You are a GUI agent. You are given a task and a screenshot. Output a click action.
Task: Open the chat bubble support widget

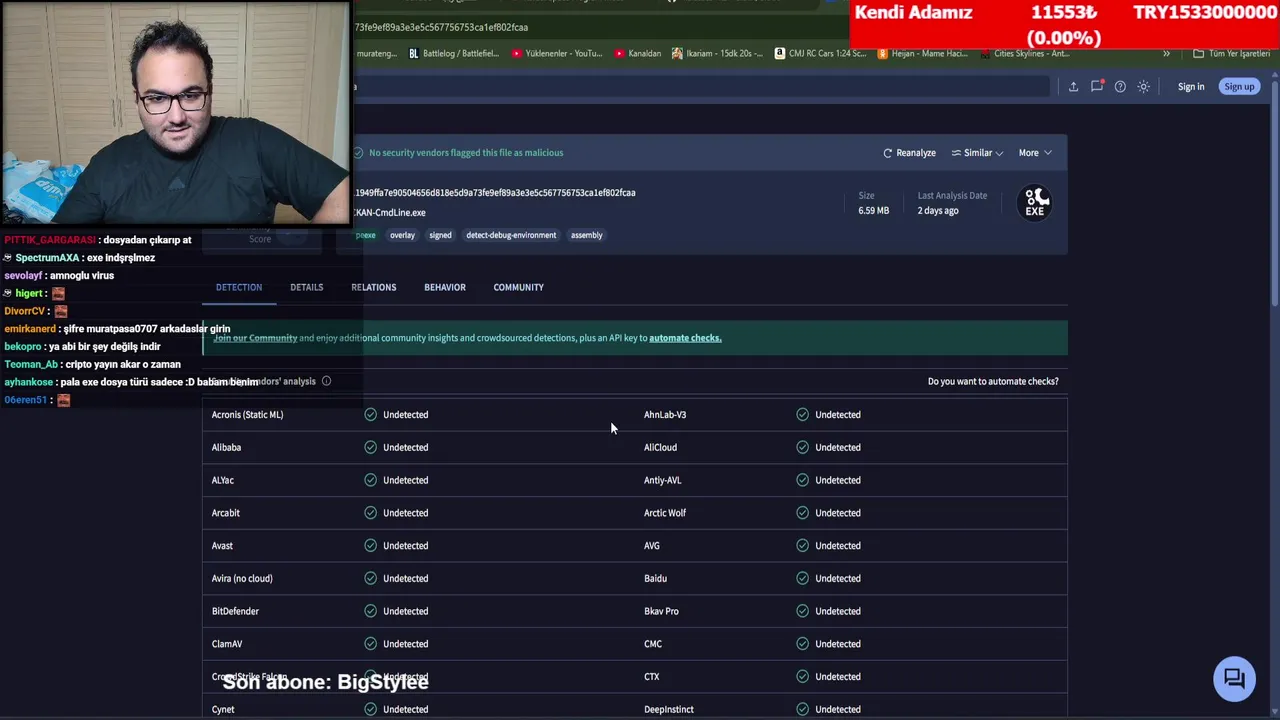pos(1234,679)
